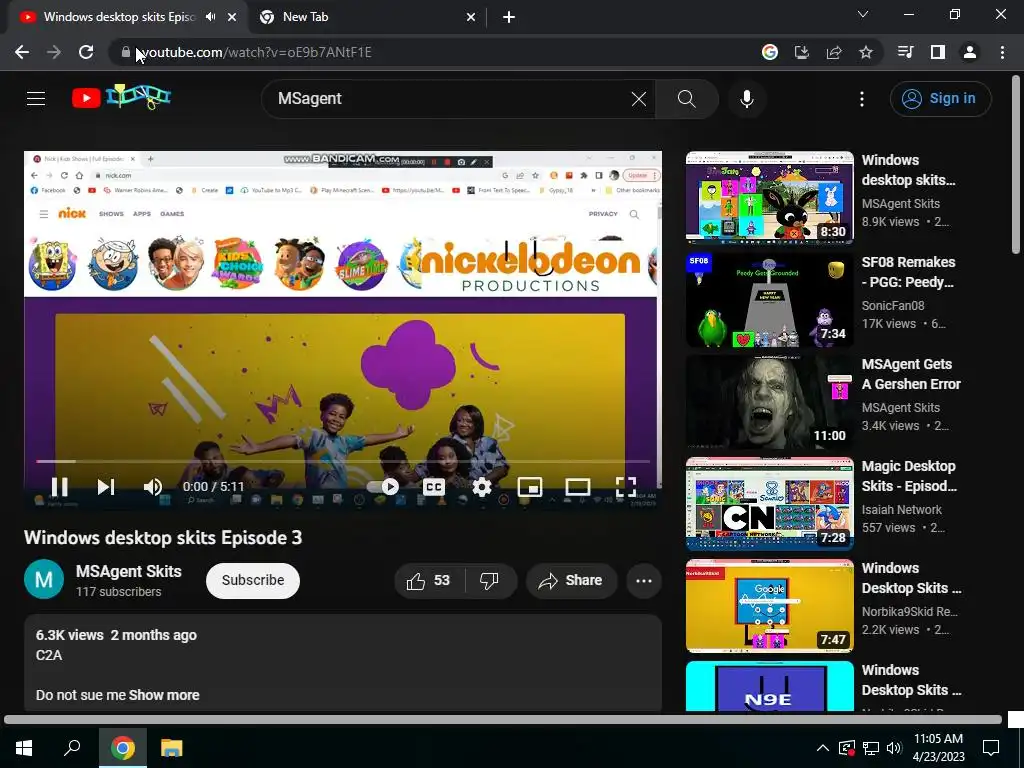Open the 7:47 Windows Desktop Skits thumbnail
The height and width of the screenshot is (768, 1024).
(x=769, y=605)
